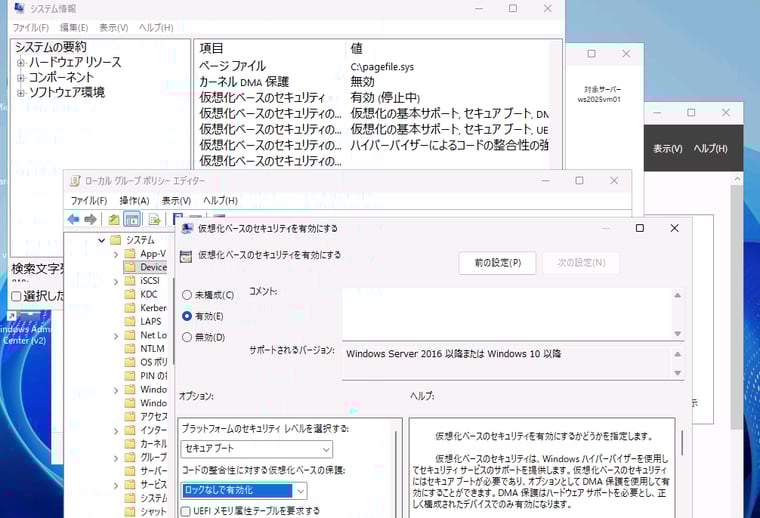Expand ハードウェア リソース in System Information tree
The width and height of the screenshot is (760, 518).
[20, 63]
